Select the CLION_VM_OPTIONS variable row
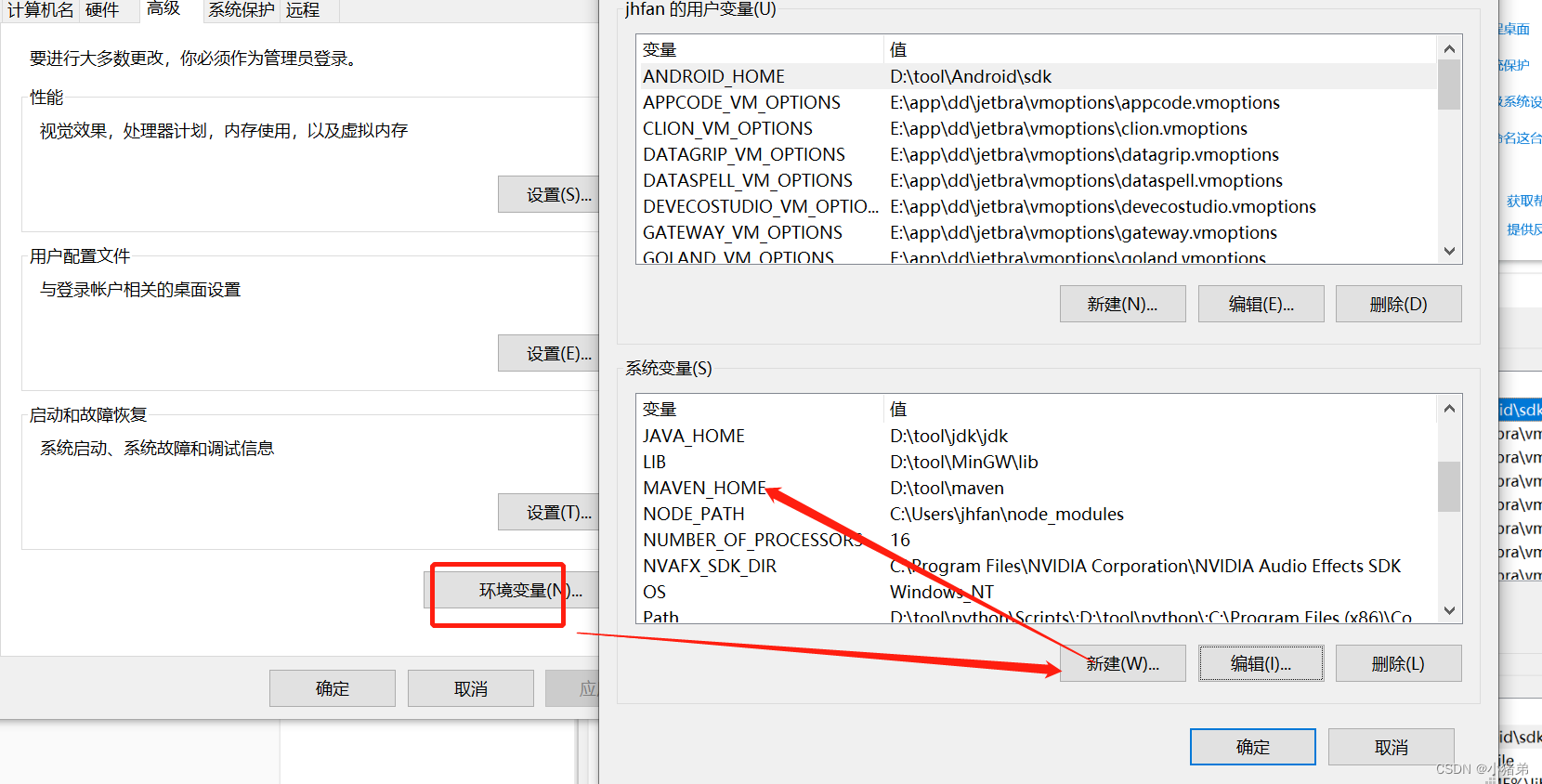This screenshot has height=784, width=1542. click(1037, 128)
